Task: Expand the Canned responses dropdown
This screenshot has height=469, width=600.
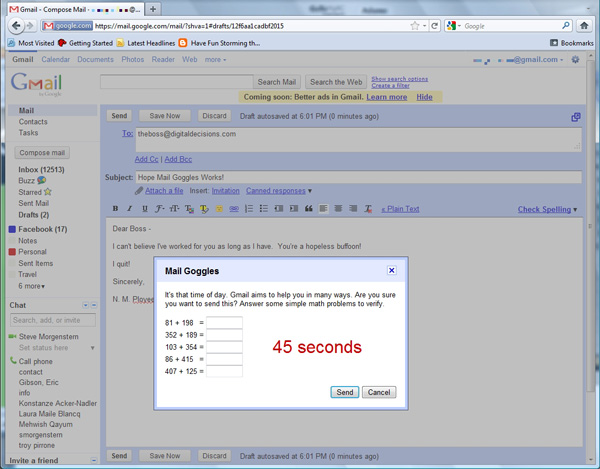Action: 310,191
